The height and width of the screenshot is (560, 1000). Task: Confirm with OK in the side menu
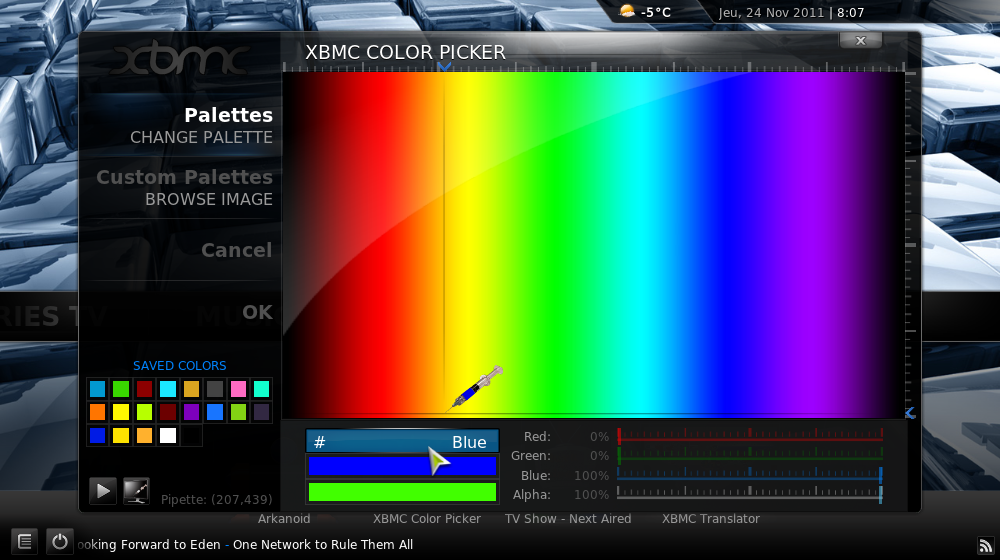click(x=257, y=312)
